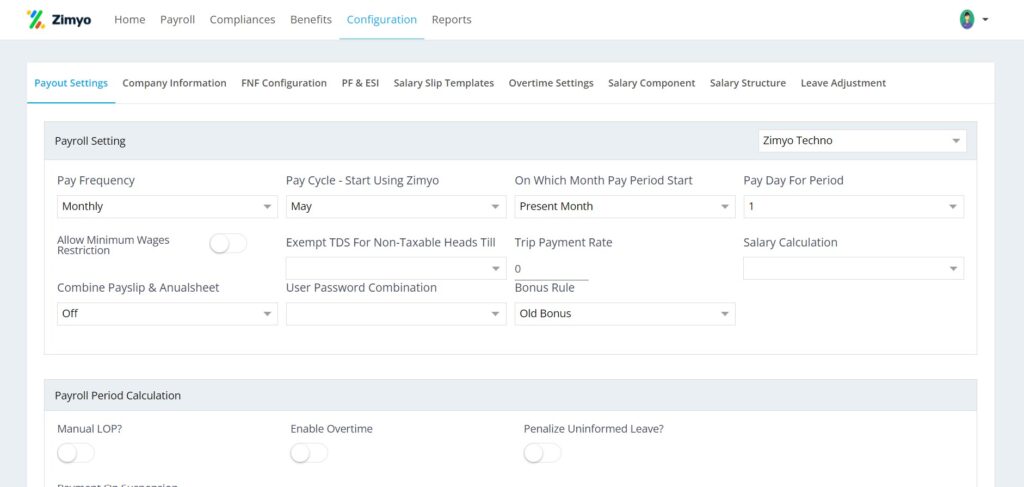Screen dimensions: 1024x487
Task: Open the Benefits menu
Action: [311, 20]
